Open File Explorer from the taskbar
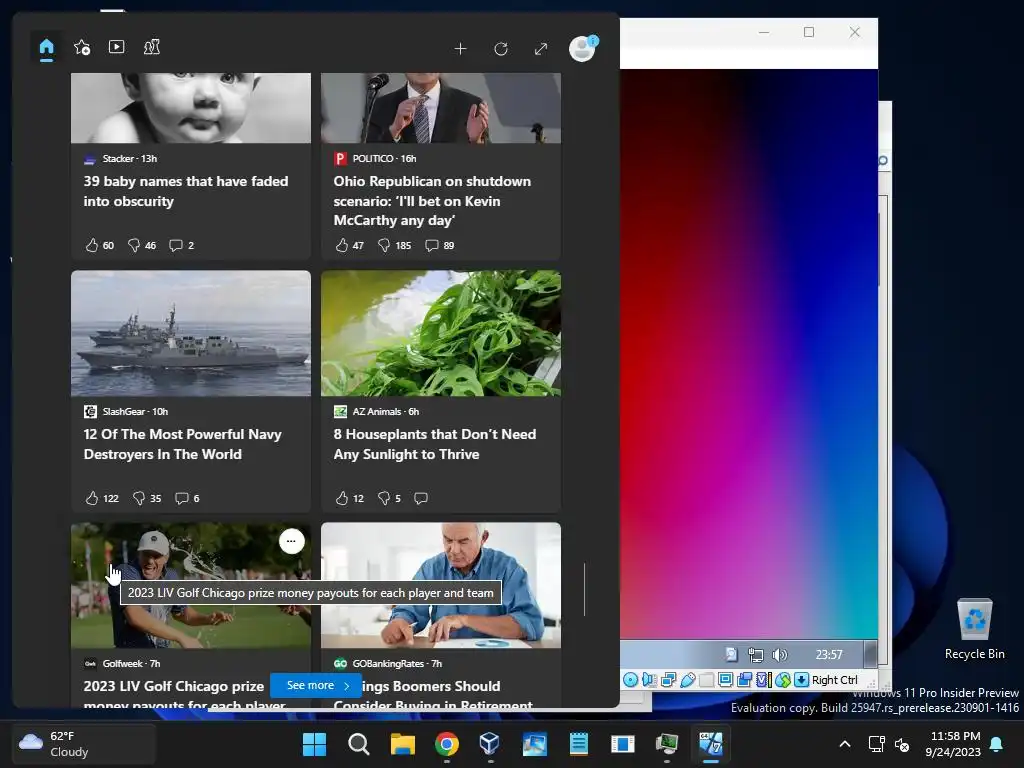The width and height of the screenshot is (1024, 768). (x=402, y=744)
